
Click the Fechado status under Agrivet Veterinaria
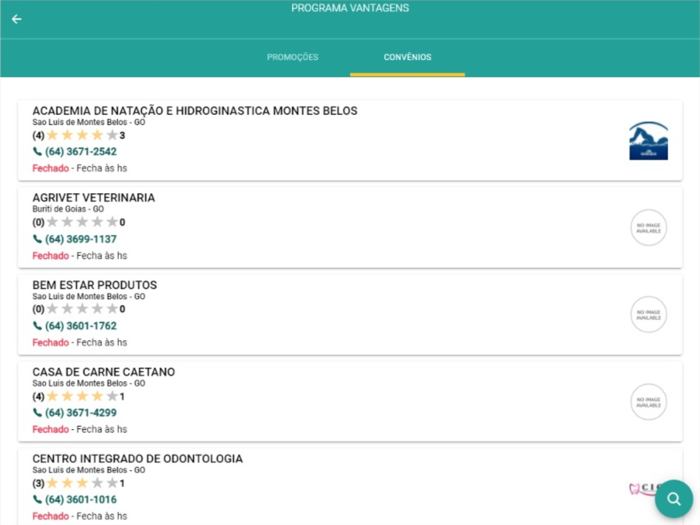(50, 256)
